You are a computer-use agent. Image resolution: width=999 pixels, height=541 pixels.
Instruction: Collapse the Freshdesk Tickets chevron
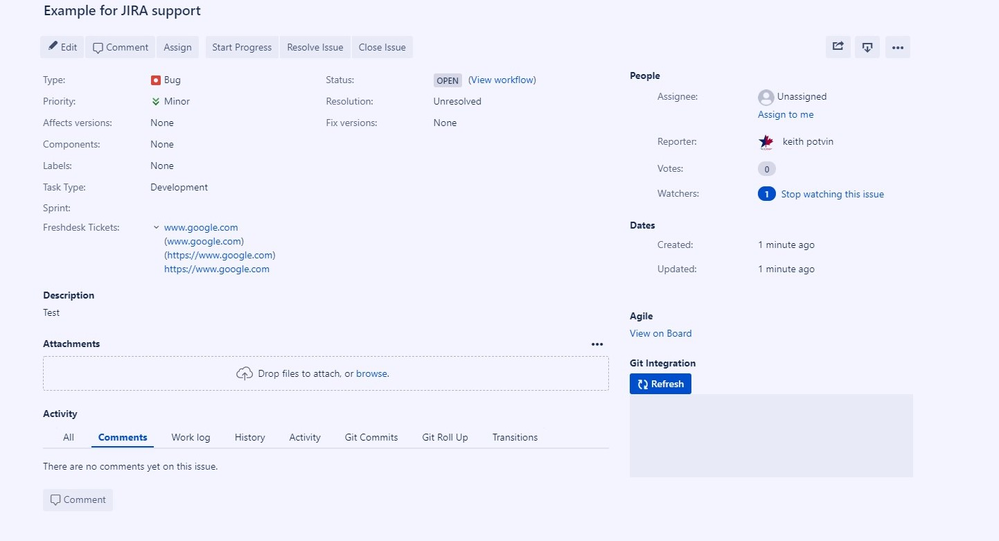click(x=156, y=227)
